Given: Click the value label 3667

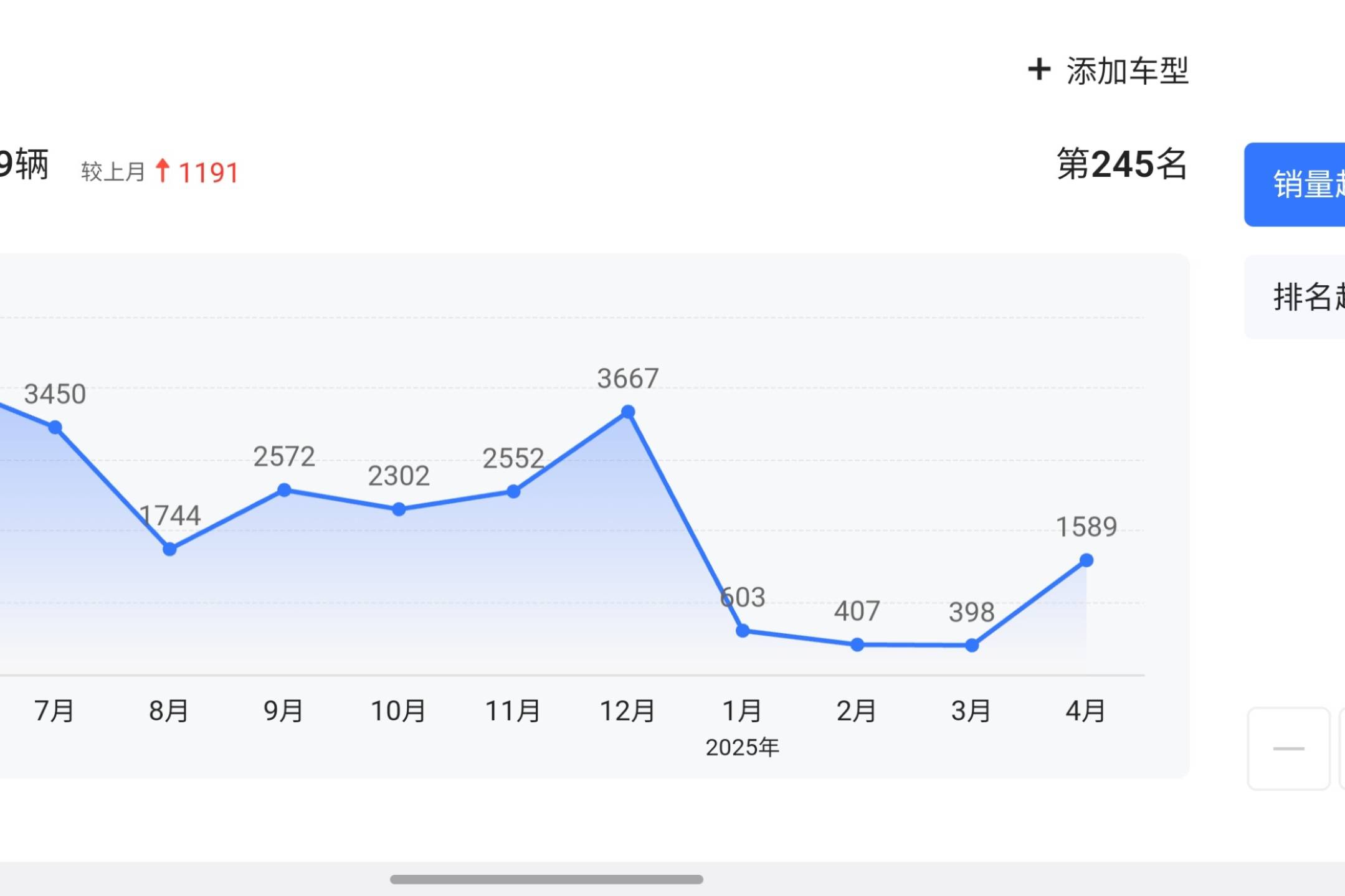Looking at the screenshot, I should [x=628, y=379].
